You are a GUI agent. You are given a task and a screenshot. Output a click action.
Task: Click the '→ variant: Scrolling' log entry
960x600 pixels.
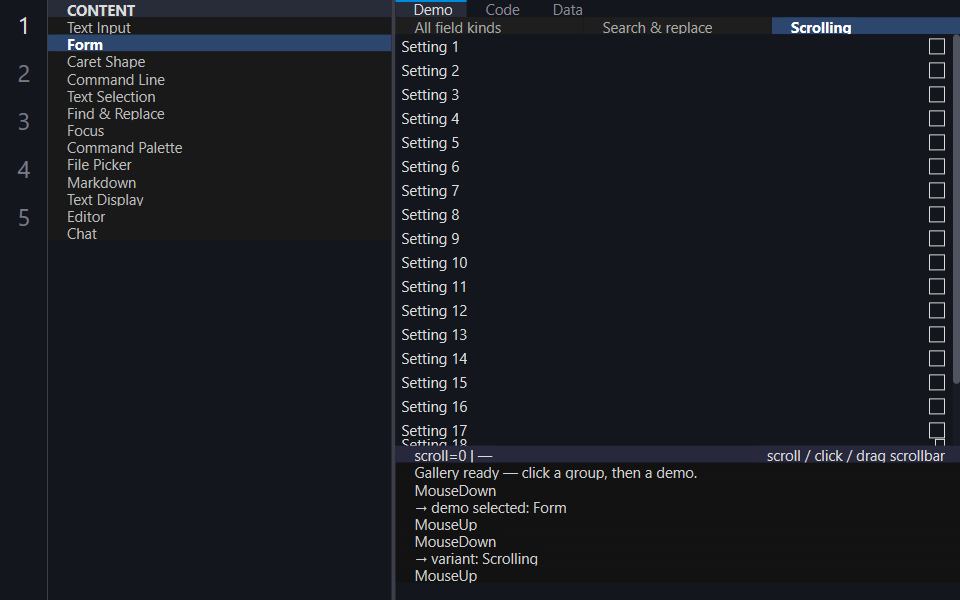[476, 558]
